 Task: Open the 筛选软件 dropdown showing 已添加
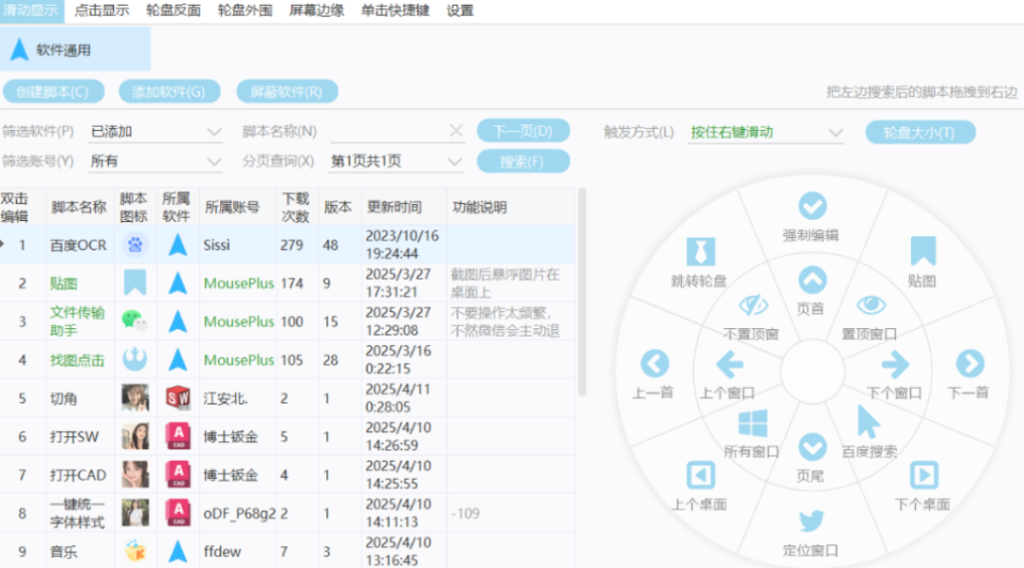pos(156,132)
